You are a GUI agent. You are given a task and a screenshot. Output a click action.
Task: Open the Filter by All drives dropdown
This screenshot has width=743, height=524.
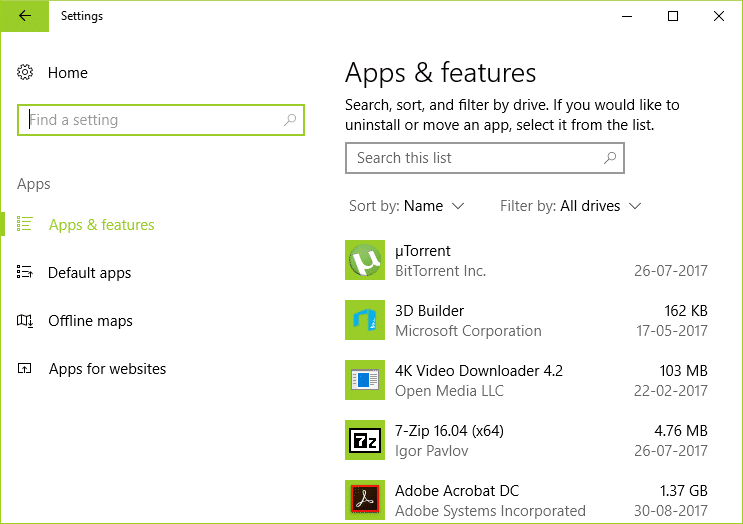[599, 206]
